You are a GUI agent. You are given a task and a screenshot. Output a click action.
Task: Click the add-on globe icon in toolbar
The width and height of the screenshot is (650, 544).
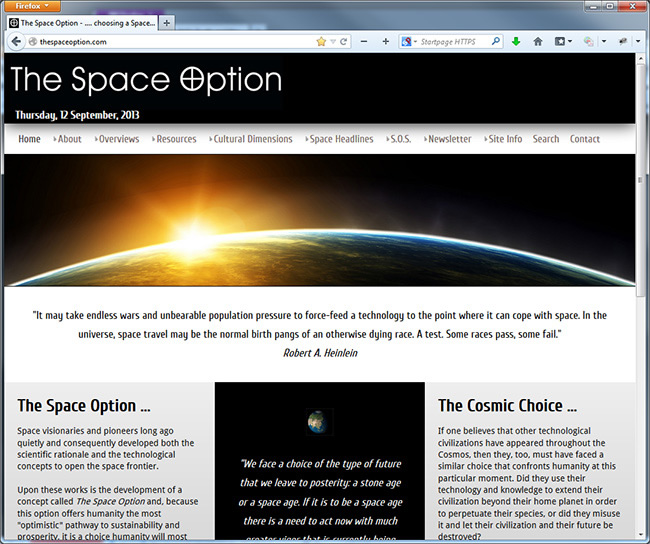point(588,41)
